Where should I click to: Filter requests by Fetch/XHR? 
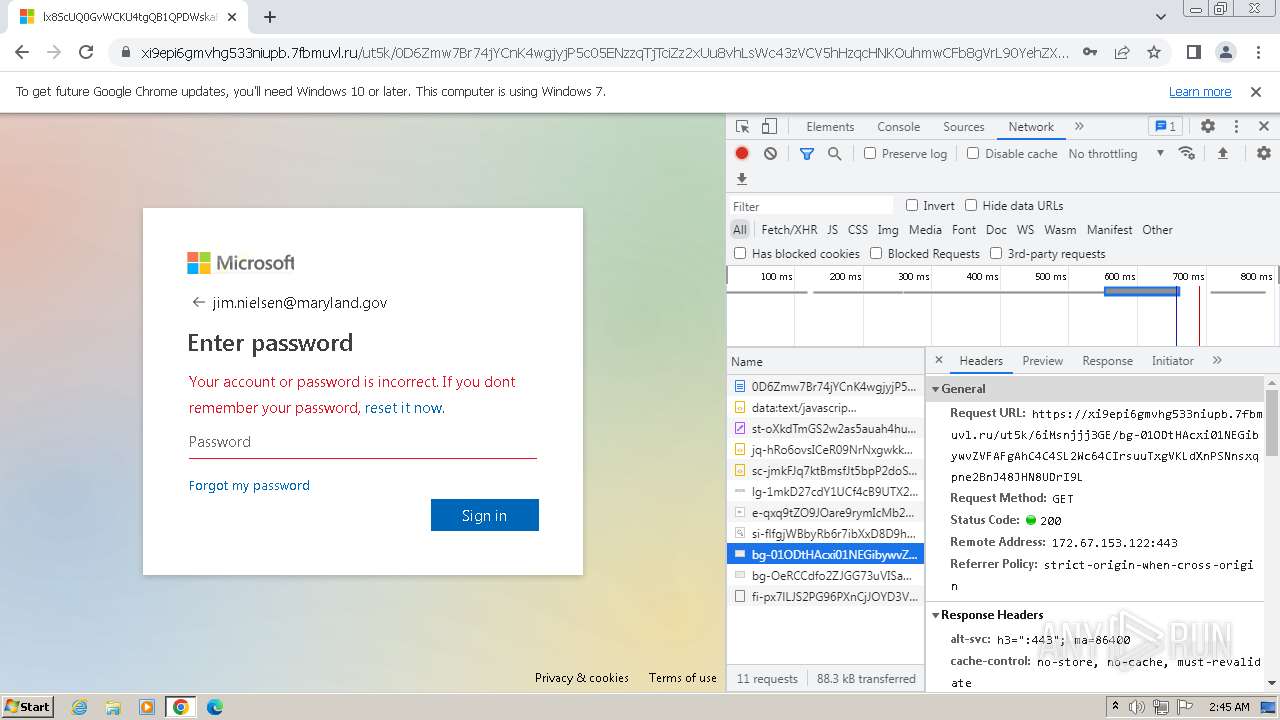[789, 229]
